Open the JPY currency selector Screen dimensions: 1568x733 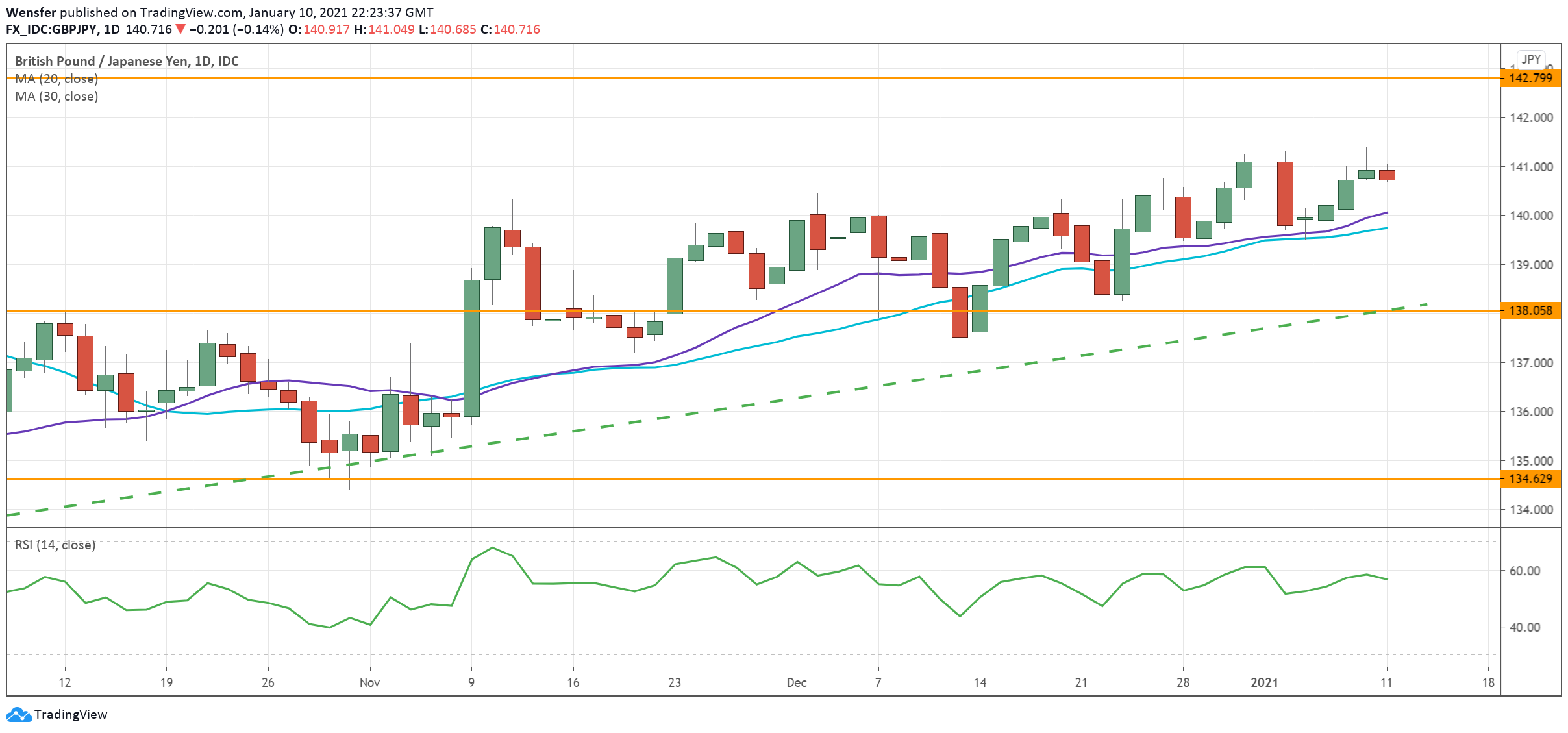(x=1530, y=59)
